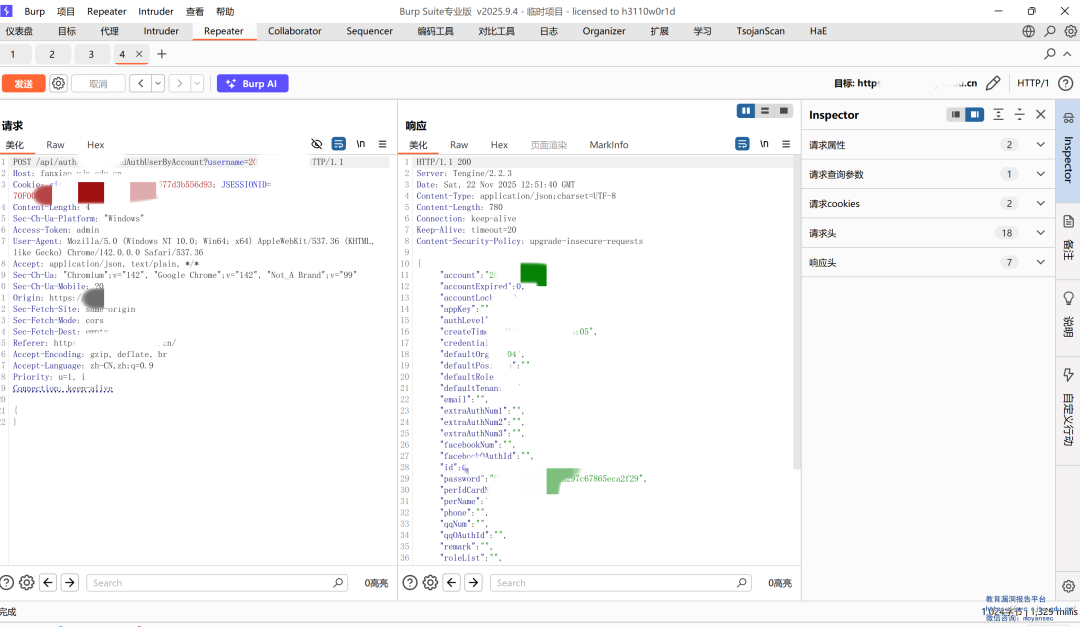Open Burp settings gear at top right
This screenshot has height=627, width=1080.
click(1070, 31)
